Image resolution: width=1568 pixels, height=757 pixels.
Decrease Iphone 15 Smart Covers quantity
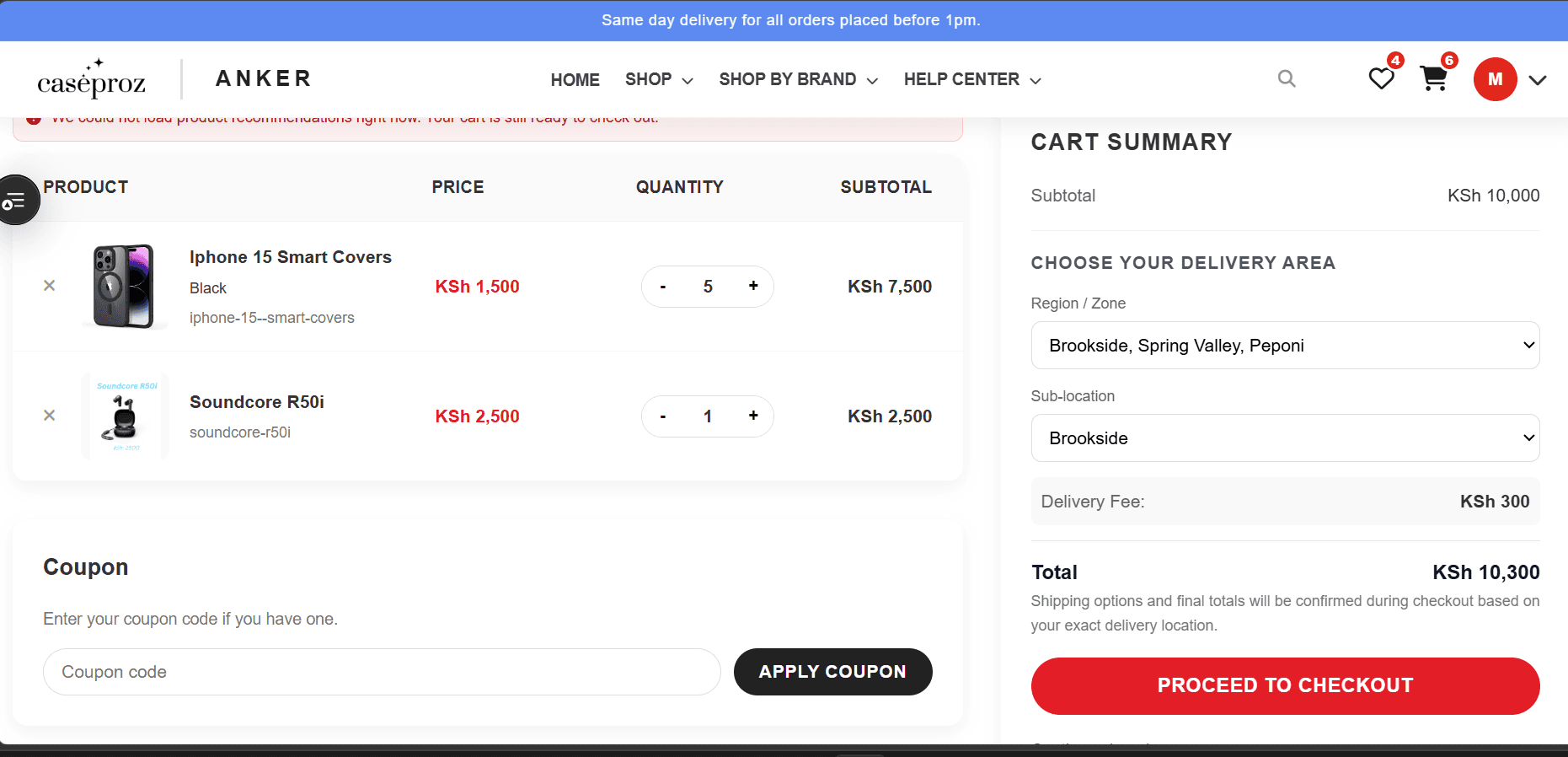point(663,287)
